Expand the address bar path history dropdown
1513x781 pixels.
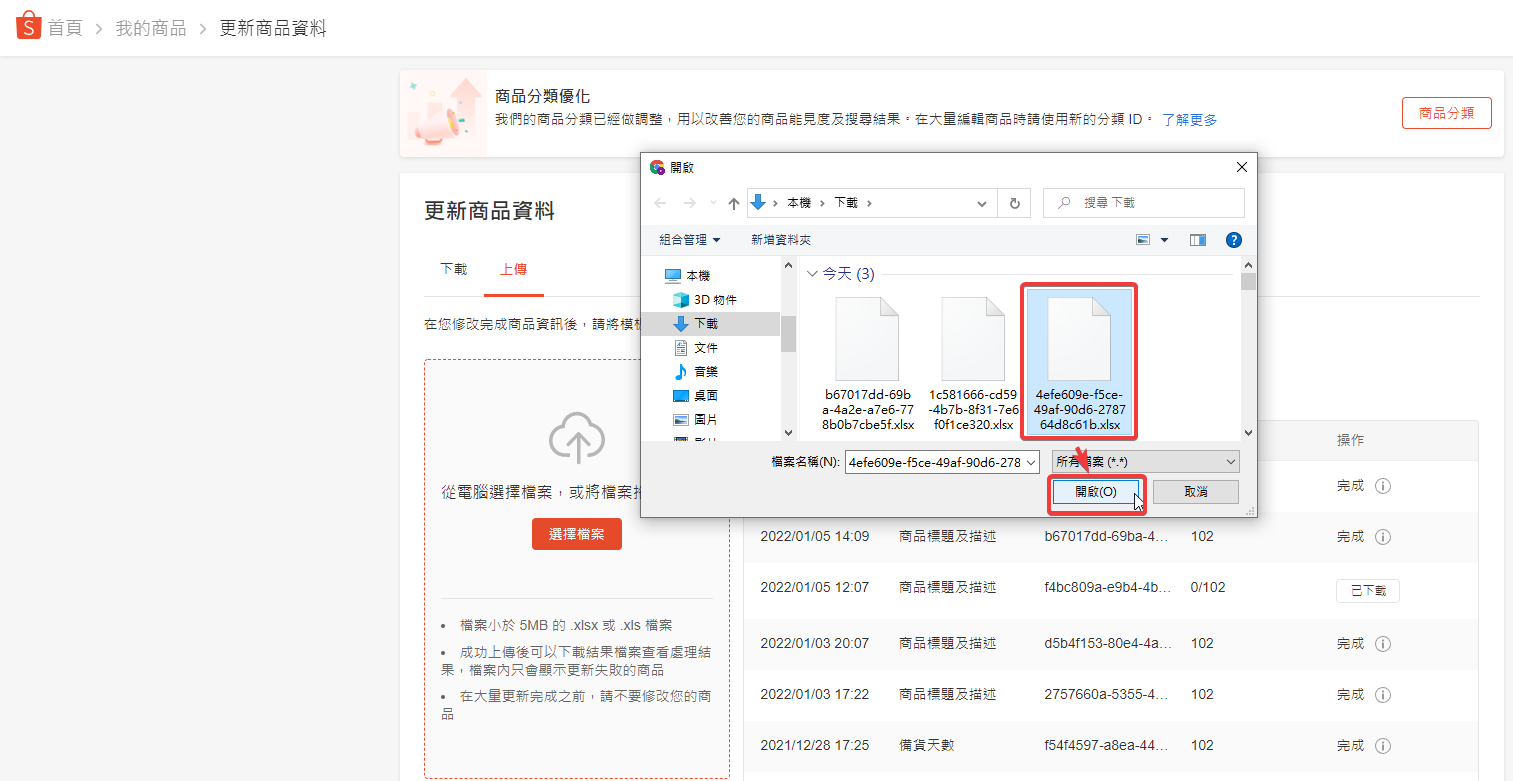pyautogui.click(x=982, y=203)
